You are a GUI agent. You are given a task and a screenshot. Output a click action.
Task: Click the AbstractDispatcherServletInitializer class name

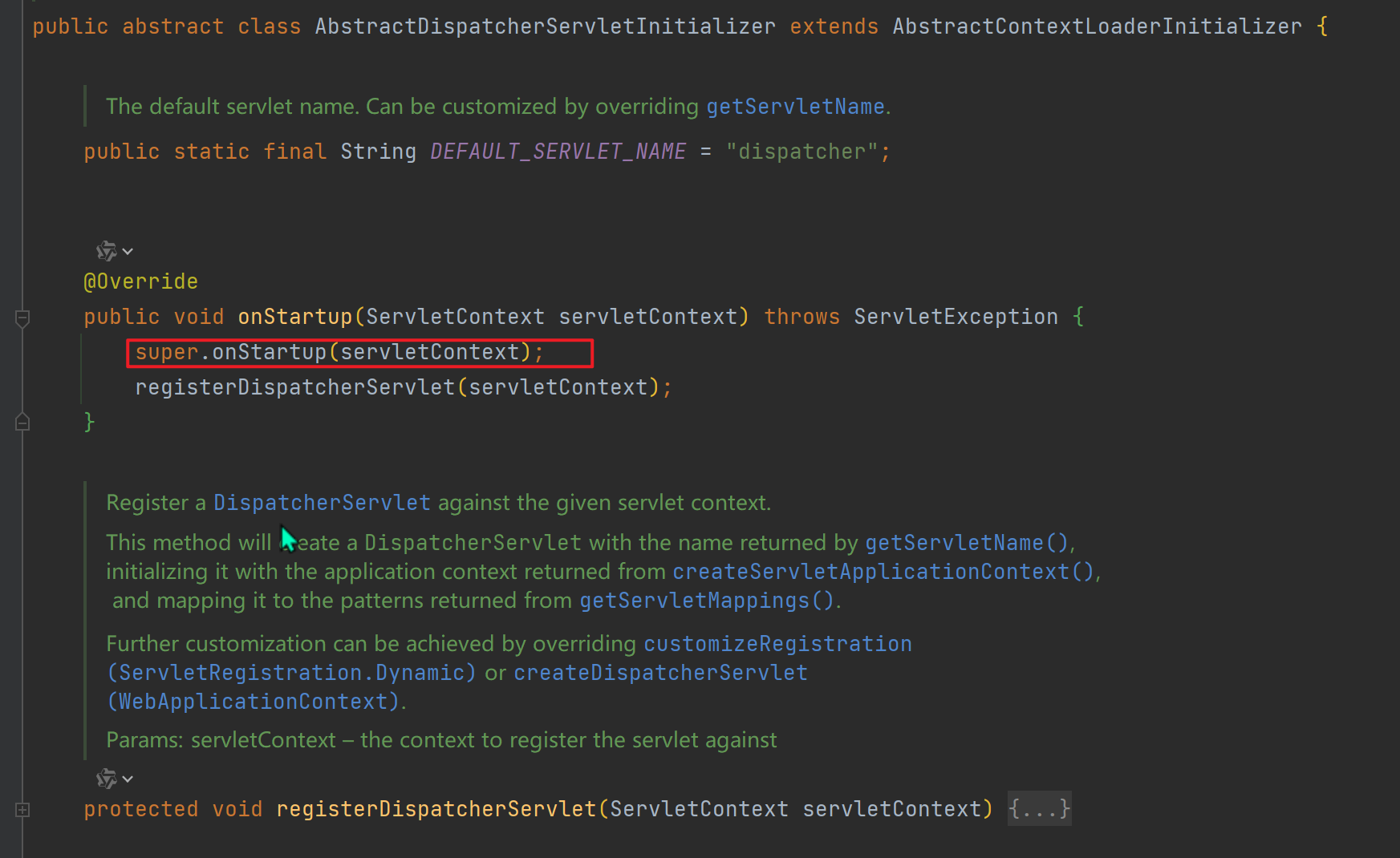click(x=545, y=26)
